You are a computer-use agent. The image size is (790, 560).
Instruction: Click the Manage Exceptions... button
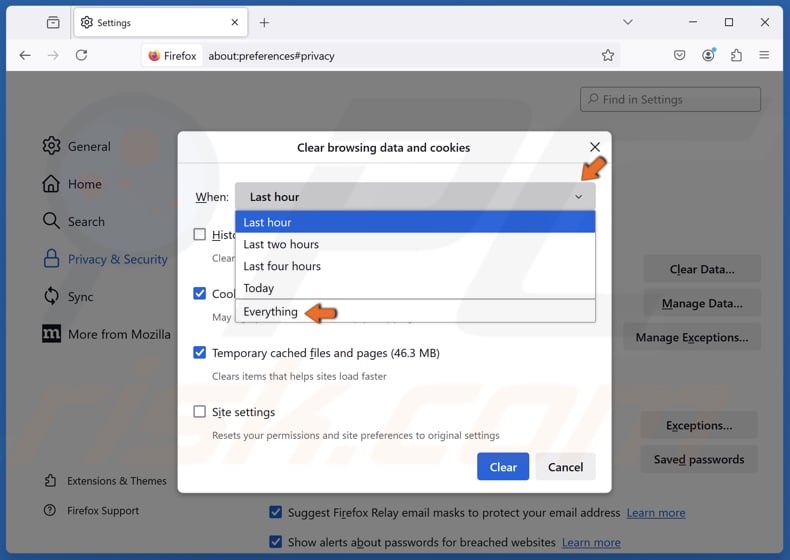pyautogui.click(x=692, y=337)
